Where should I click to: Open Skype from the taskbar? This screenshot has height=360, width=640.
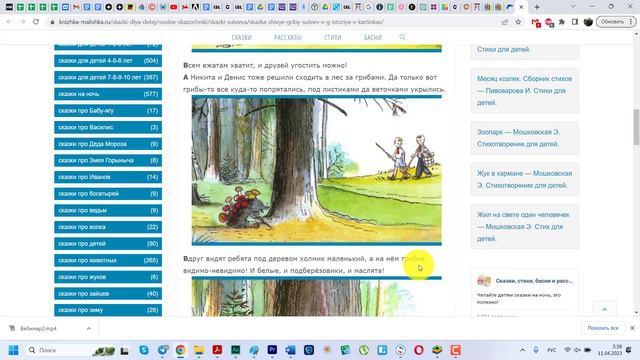coord(144,350)
